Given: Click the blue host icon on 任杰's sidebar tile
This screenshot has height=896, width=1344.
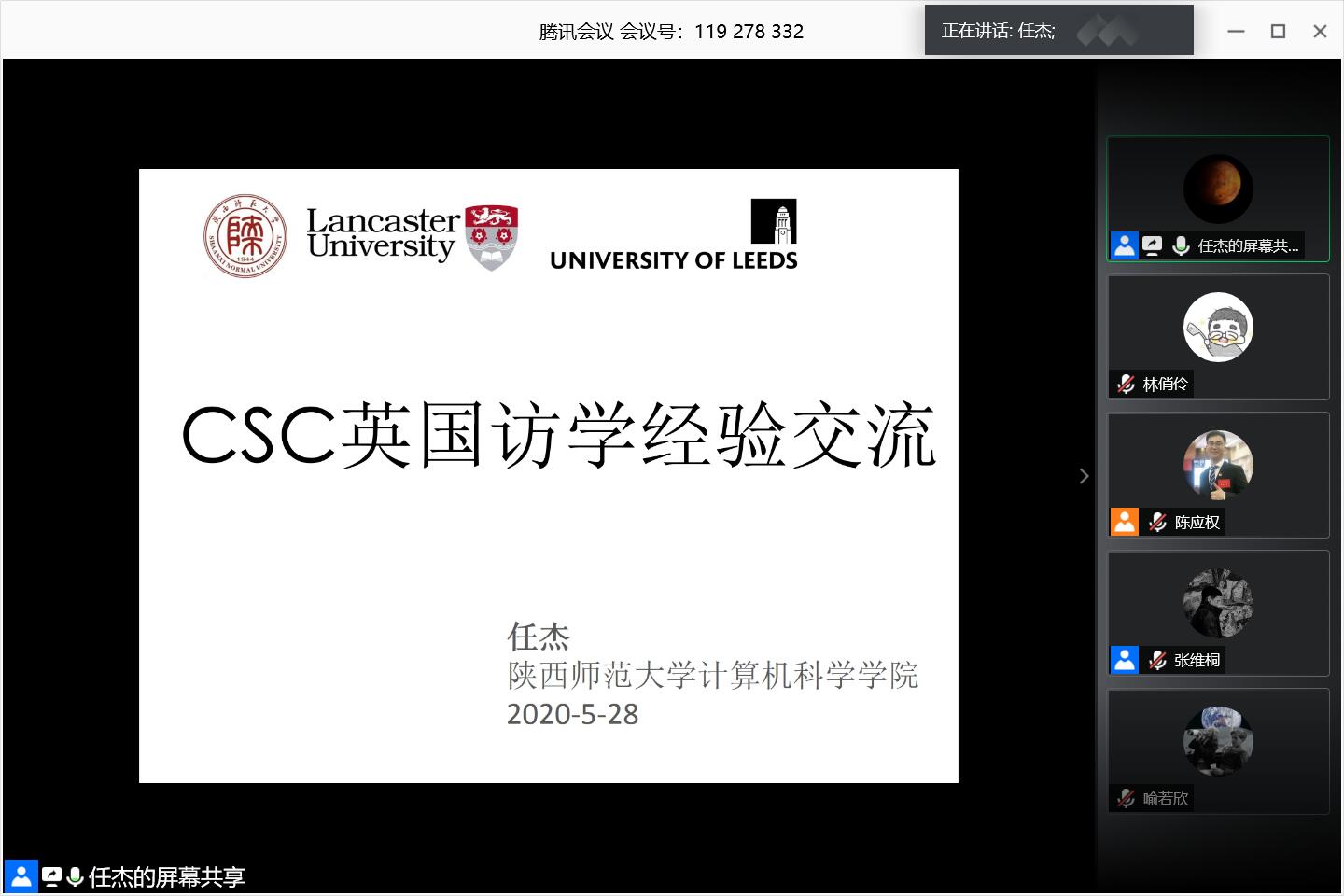Looking at the screenshot, I should pyautogui.click(x=1125, y=245).
